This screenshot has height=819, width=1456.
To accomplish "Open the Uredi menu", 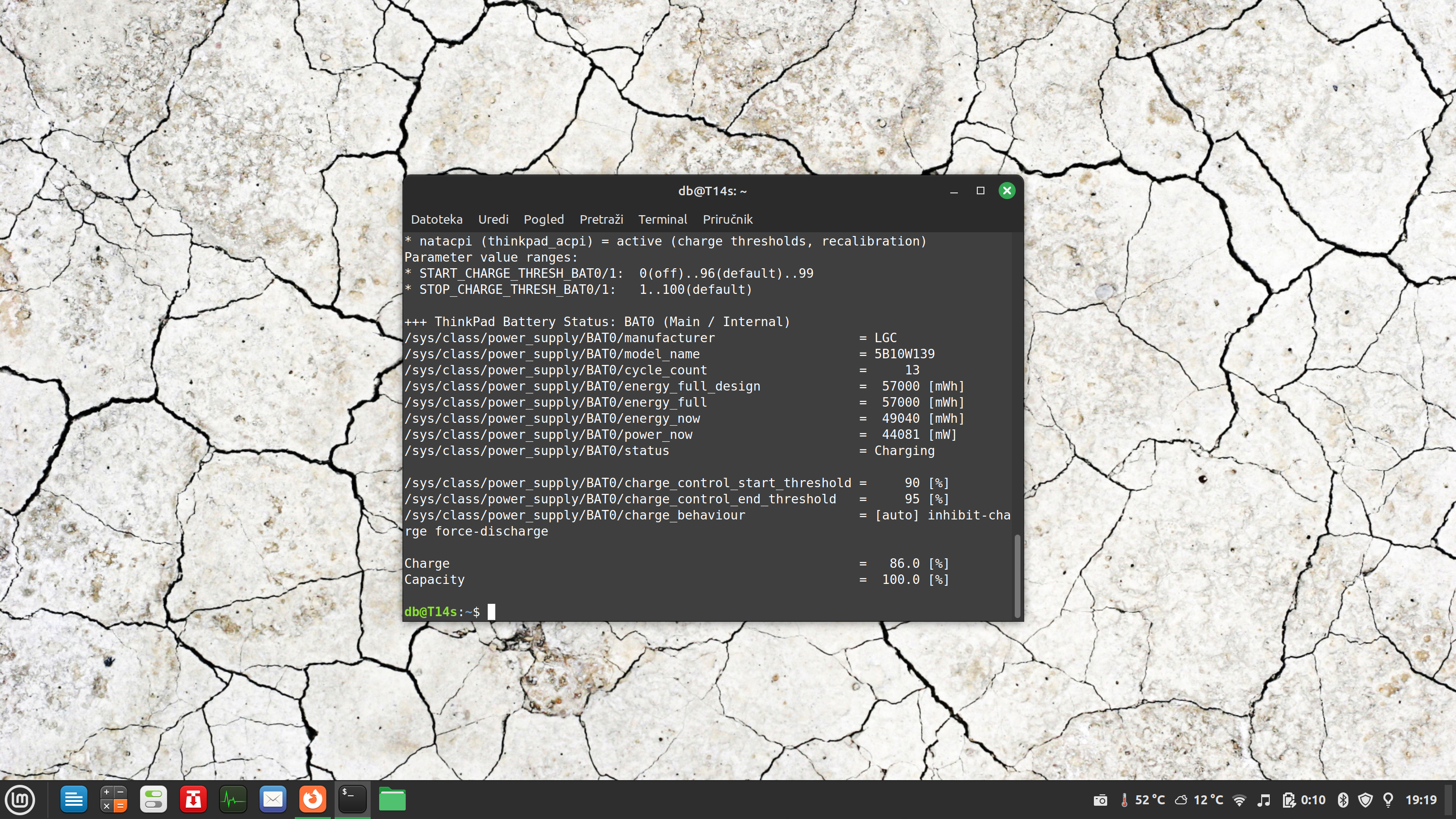I will coord(493,219).
